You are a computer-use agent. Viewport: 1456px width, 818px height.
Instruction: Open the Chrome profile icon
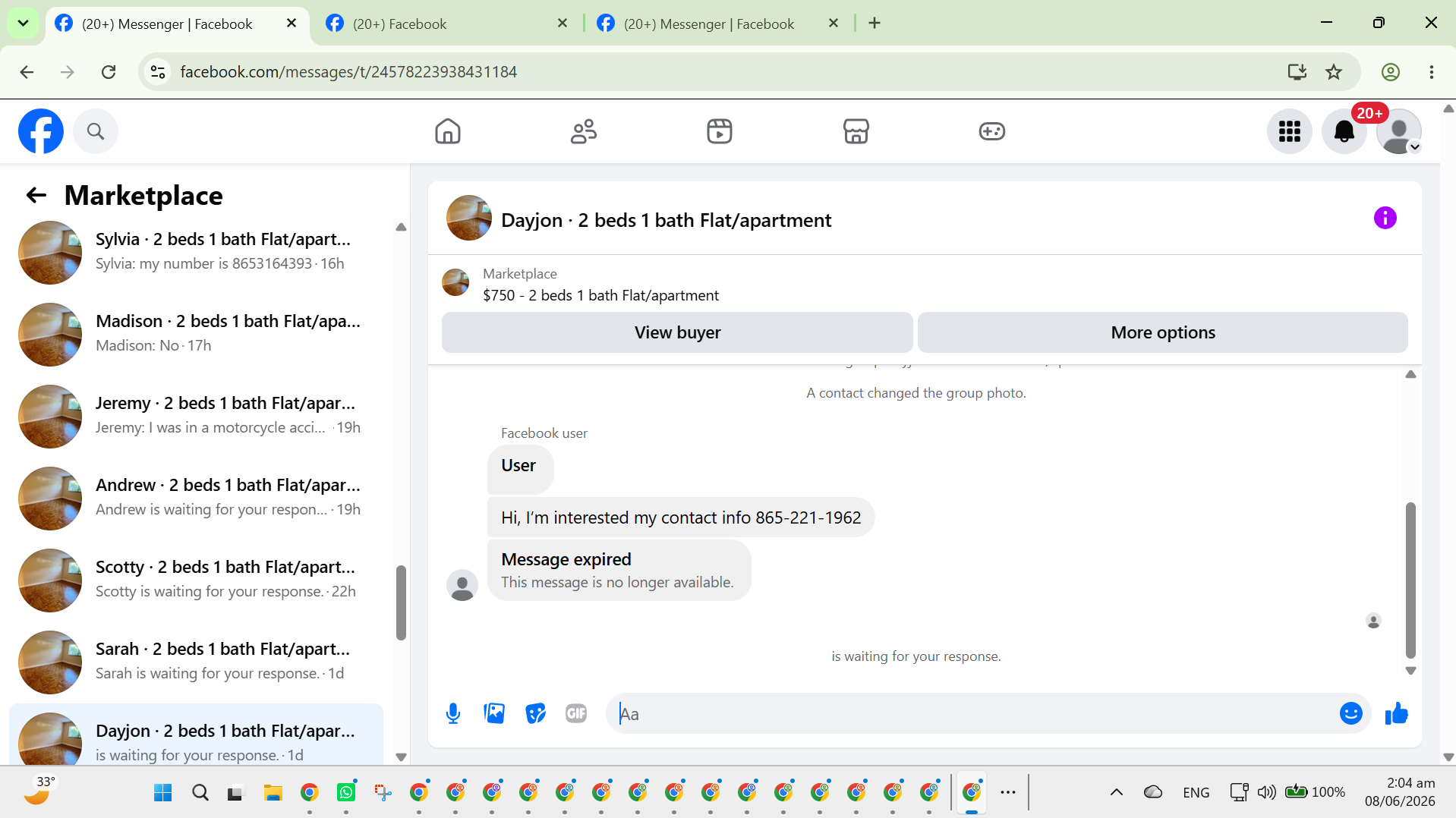[x=1391, y=72]
